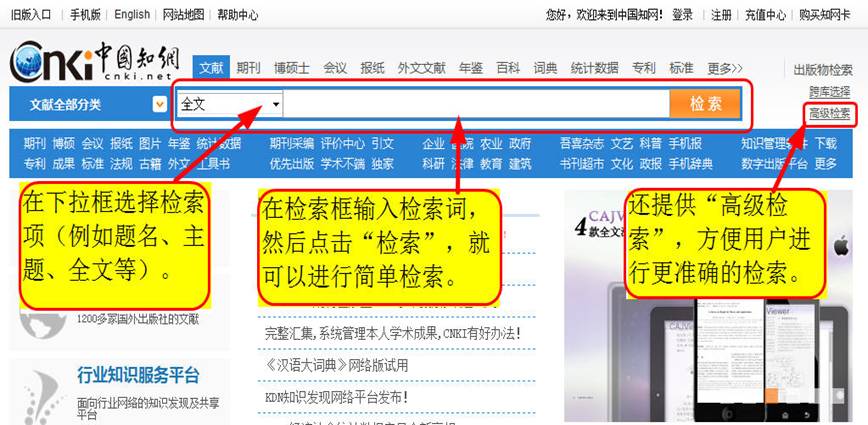The height and width of the screenshot is (425, 868).
Task: Open the 手机版 mobile version link
Action: coord(85,15)
